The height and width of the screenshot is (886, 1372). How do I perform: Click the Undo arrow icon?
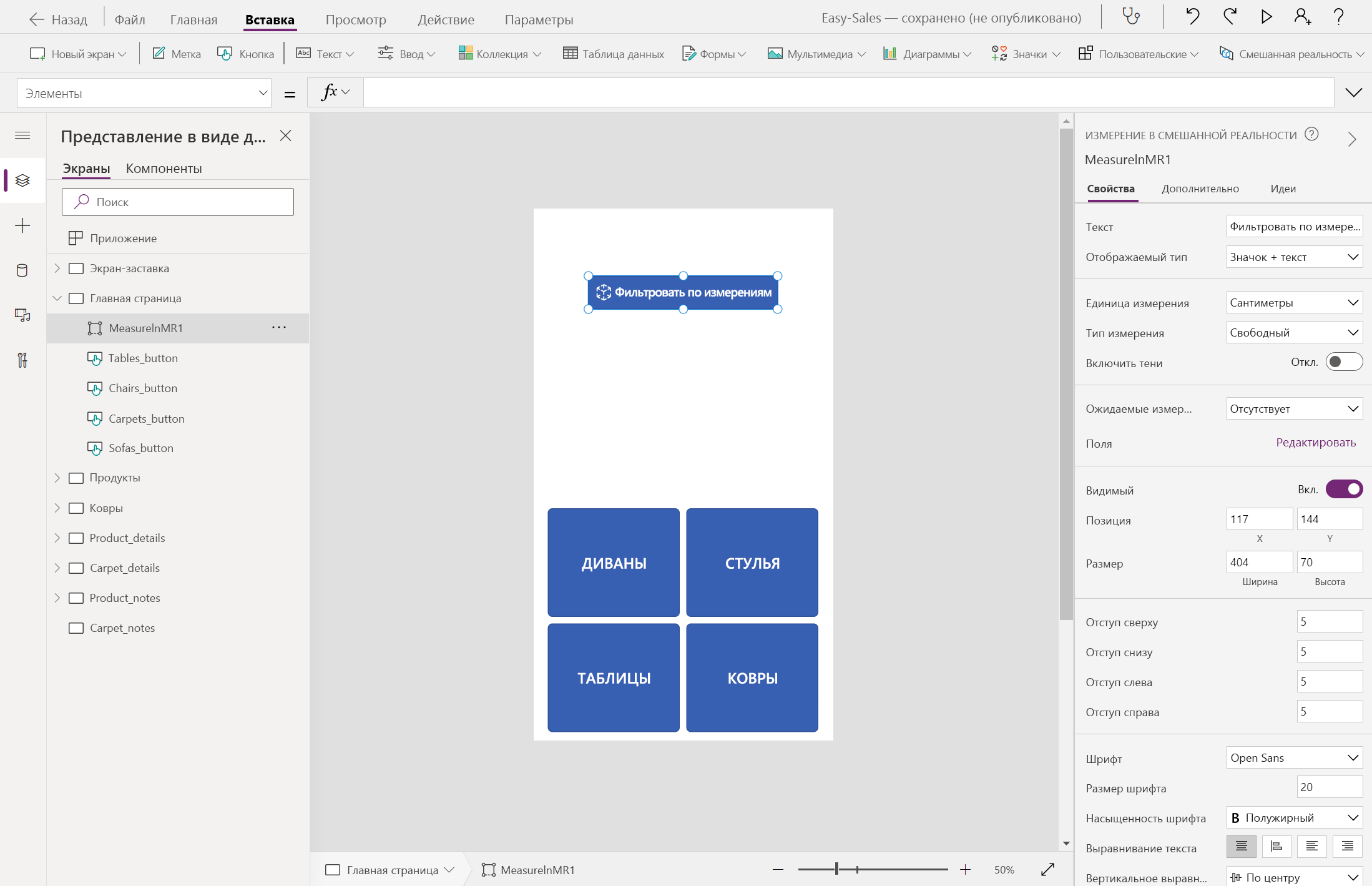[x=1192, y=17]
